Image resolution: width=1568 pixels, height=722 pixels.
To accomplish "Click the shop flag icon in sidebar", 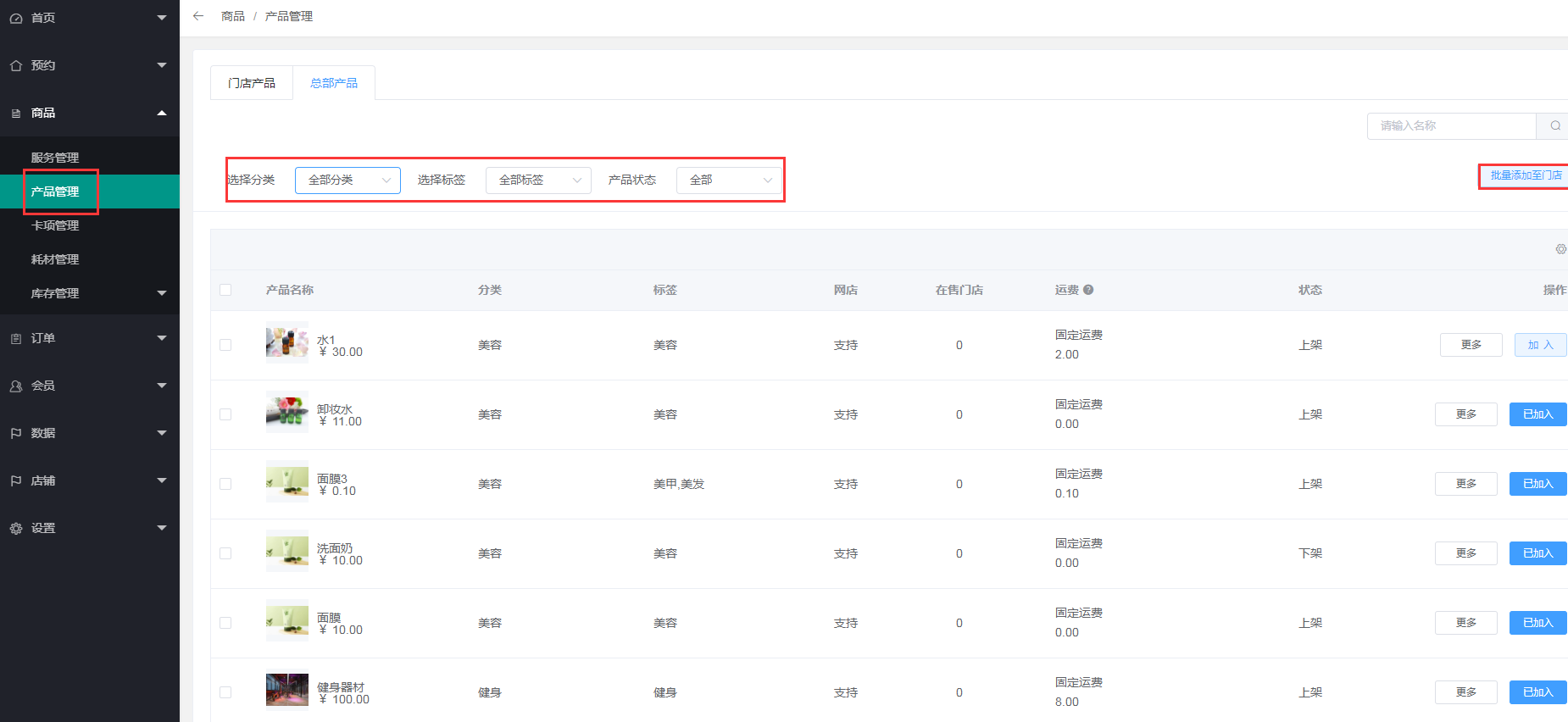I will coord(15,480).
